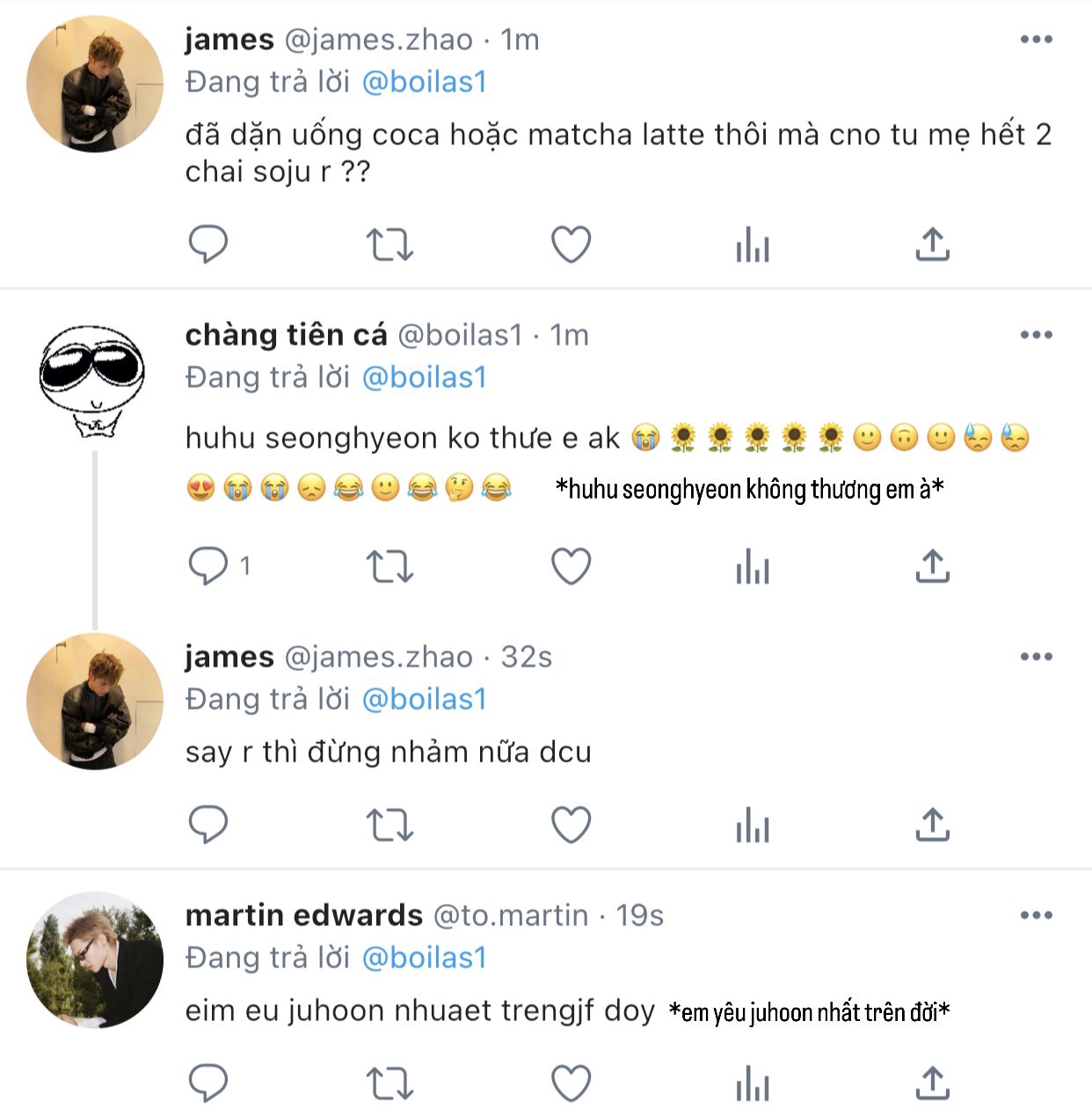The height and width of the screenshot is (1116, 1092).
Task: Open more options on chàng tiên cá's tweet
Action: tap(1036, 335)
